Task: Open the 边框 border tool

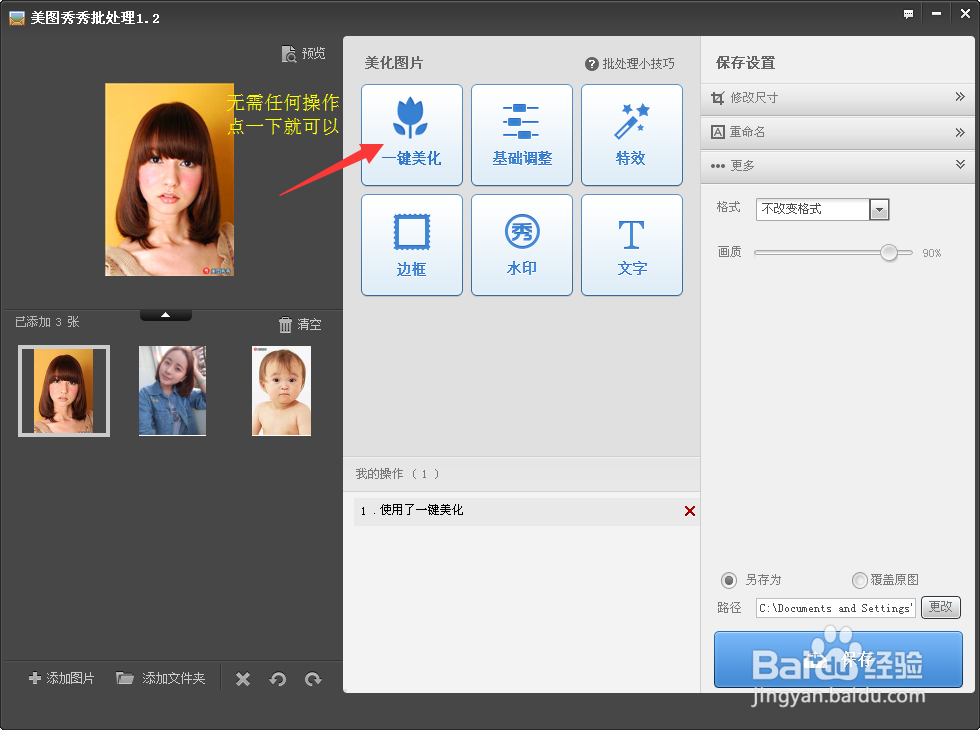Action: click(411, 245)
